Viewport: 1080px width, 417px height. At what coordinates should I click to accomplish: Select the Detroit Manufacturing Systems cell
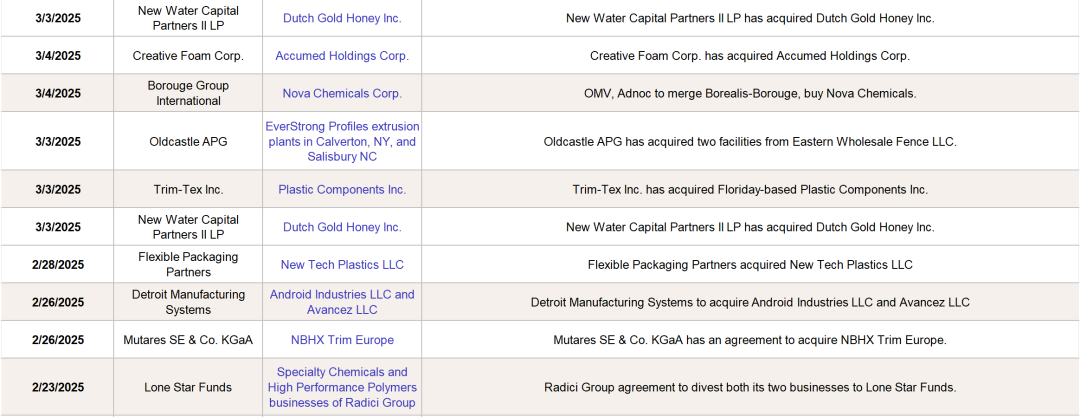(188, 302)
